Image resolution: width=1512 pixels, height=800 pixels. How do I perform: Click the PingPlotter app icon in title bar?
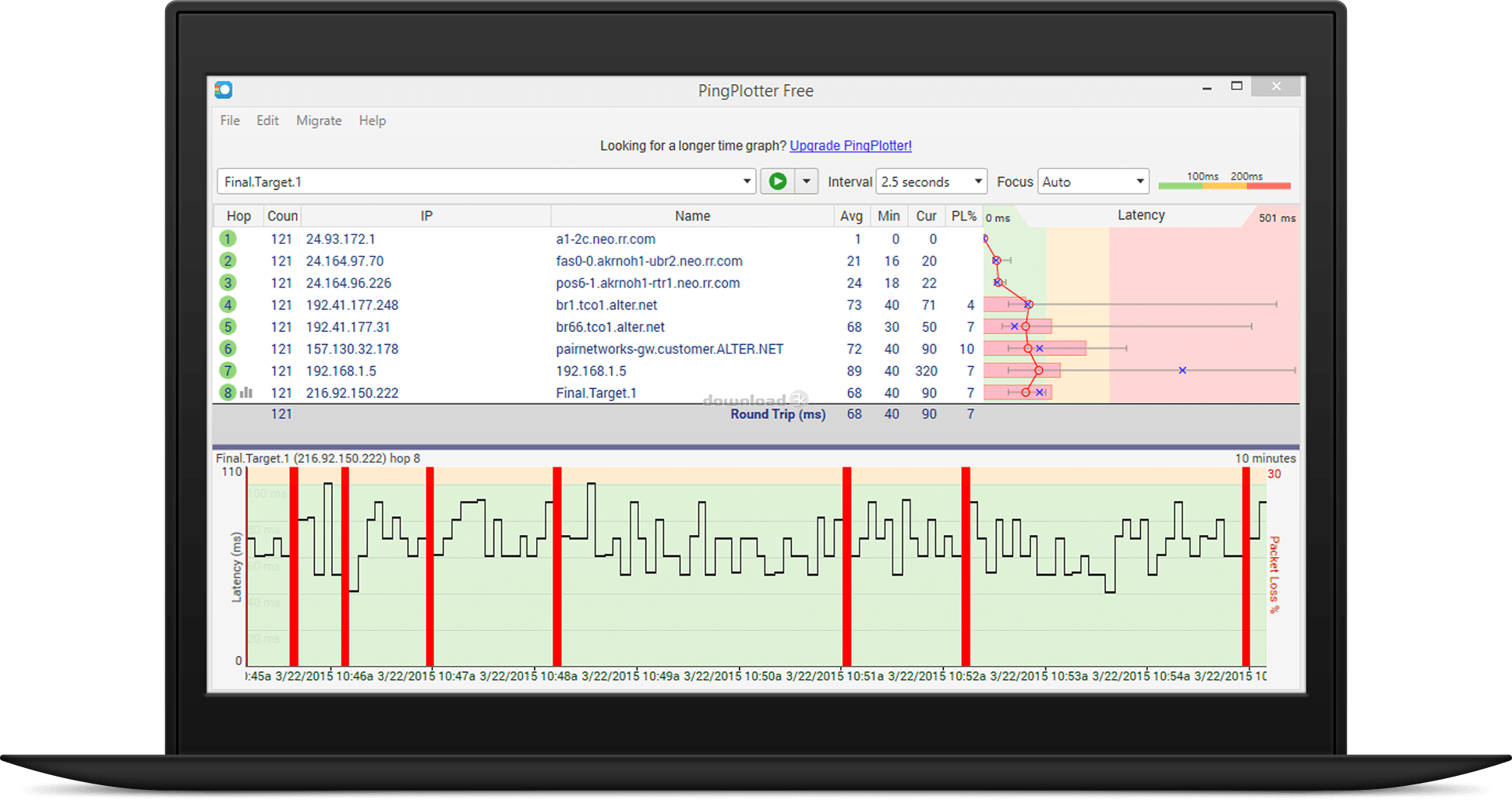click(224, 90)
